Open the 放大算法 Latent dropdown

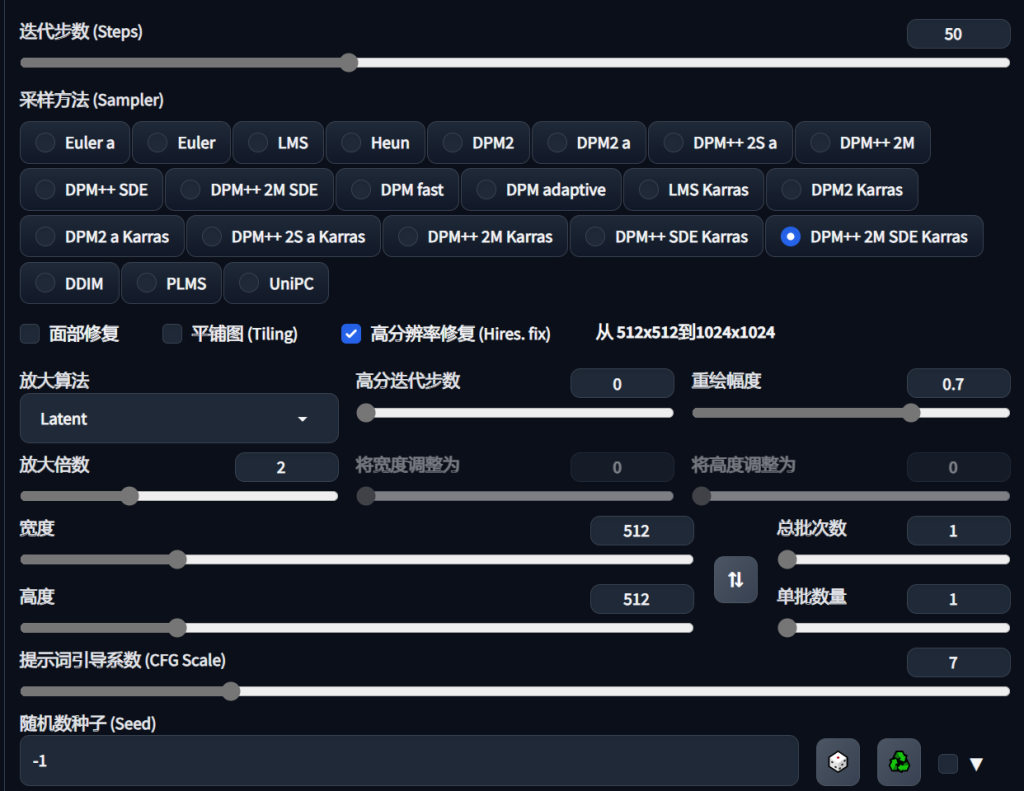click(x=179, y=419)
